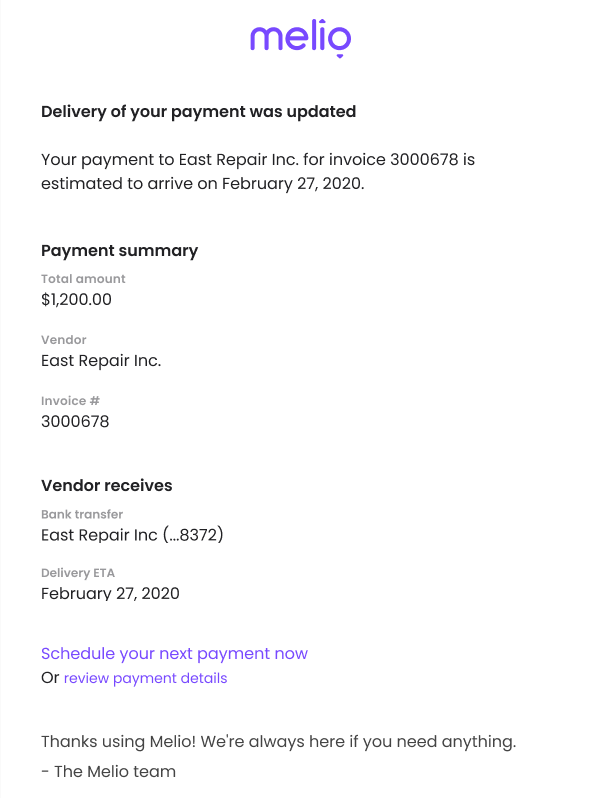Follow the review payment details link
Viewport: 593px width, 798px height.
click(145, 678)
